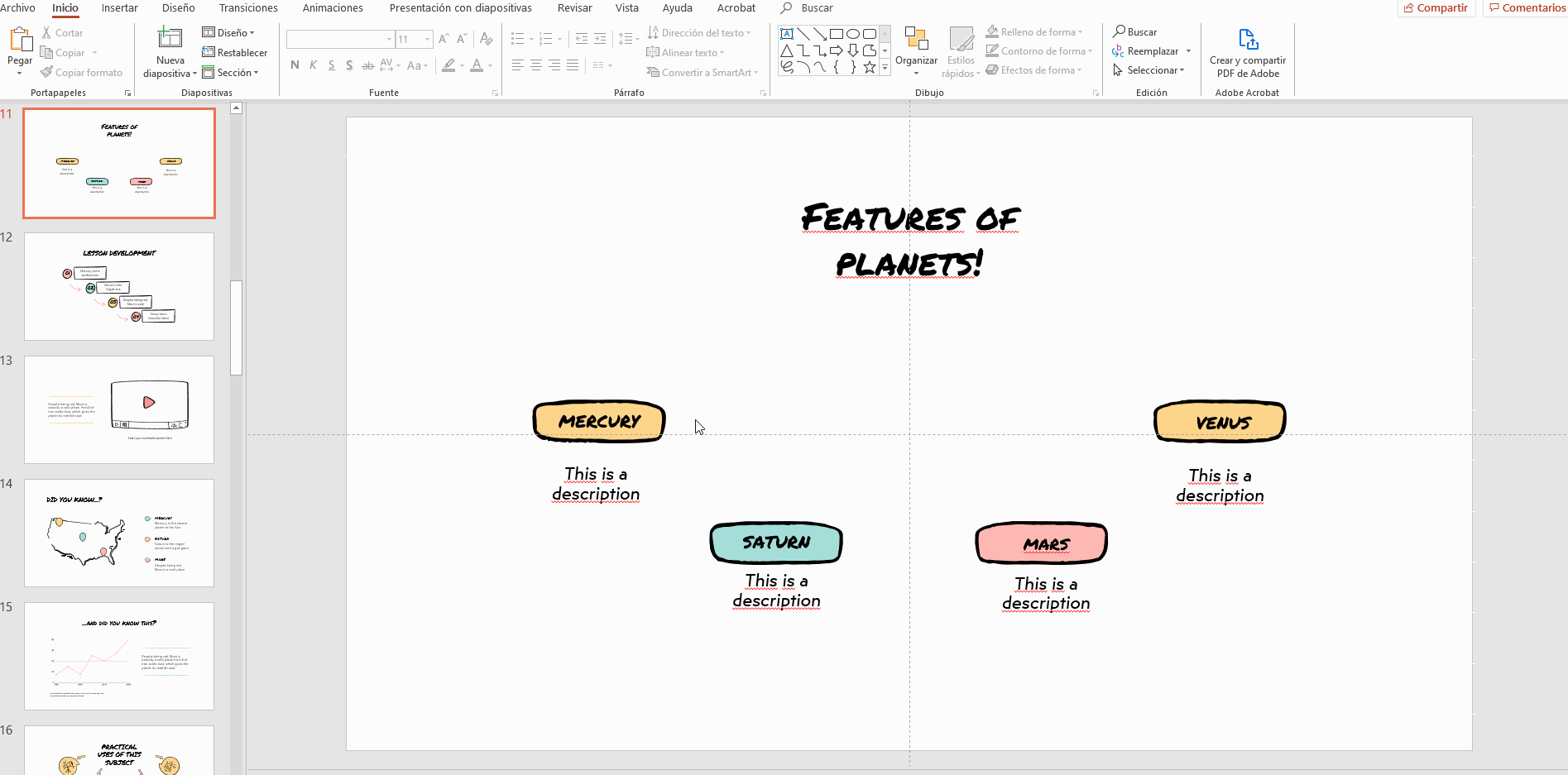Open the Seleccionar dropdown
Image resolution: width=1568 pixels, height=775 pixels.
tap(1148, 70)
